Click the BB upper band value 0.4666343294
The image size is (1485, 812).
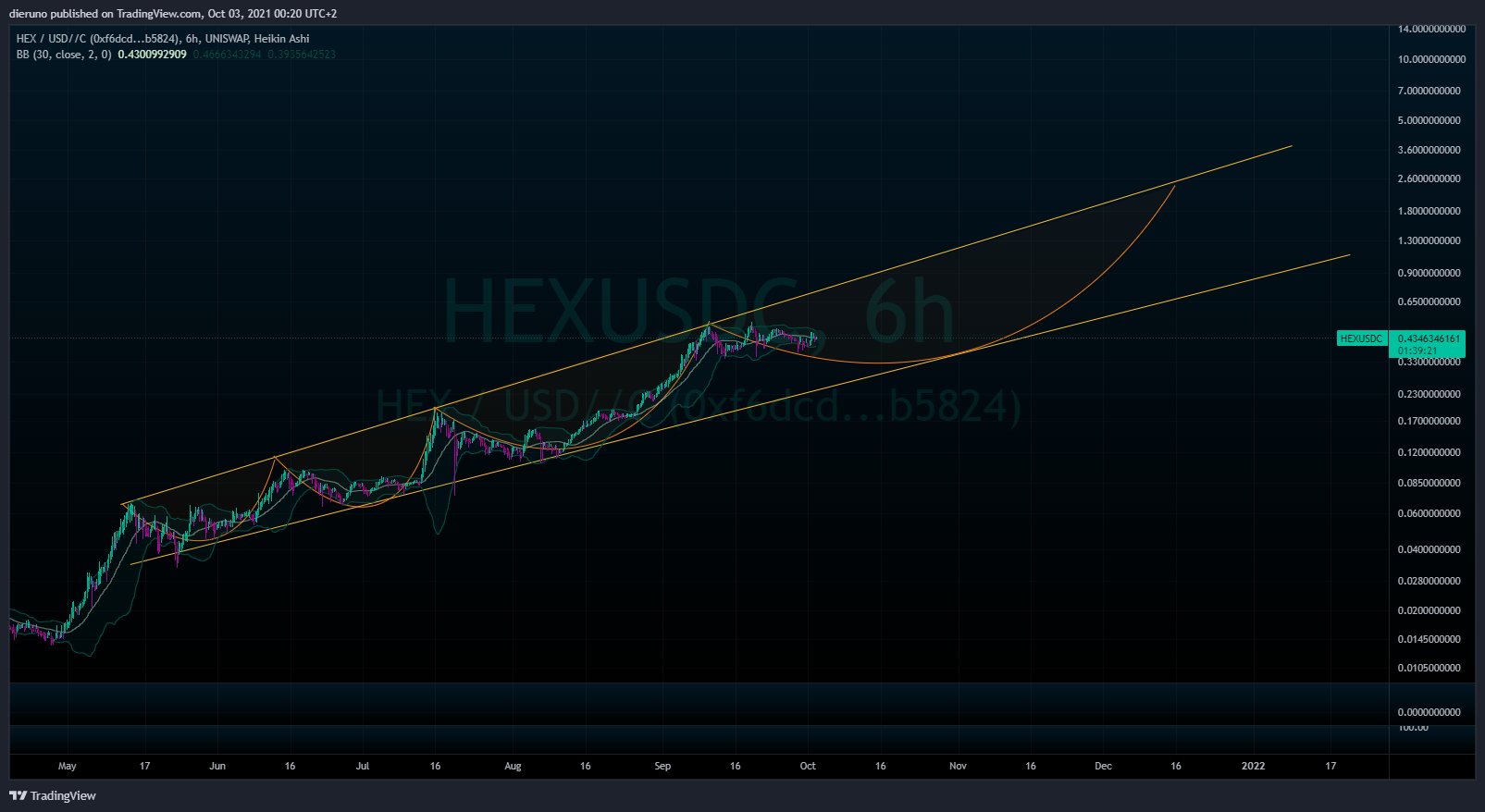point(228,55)
